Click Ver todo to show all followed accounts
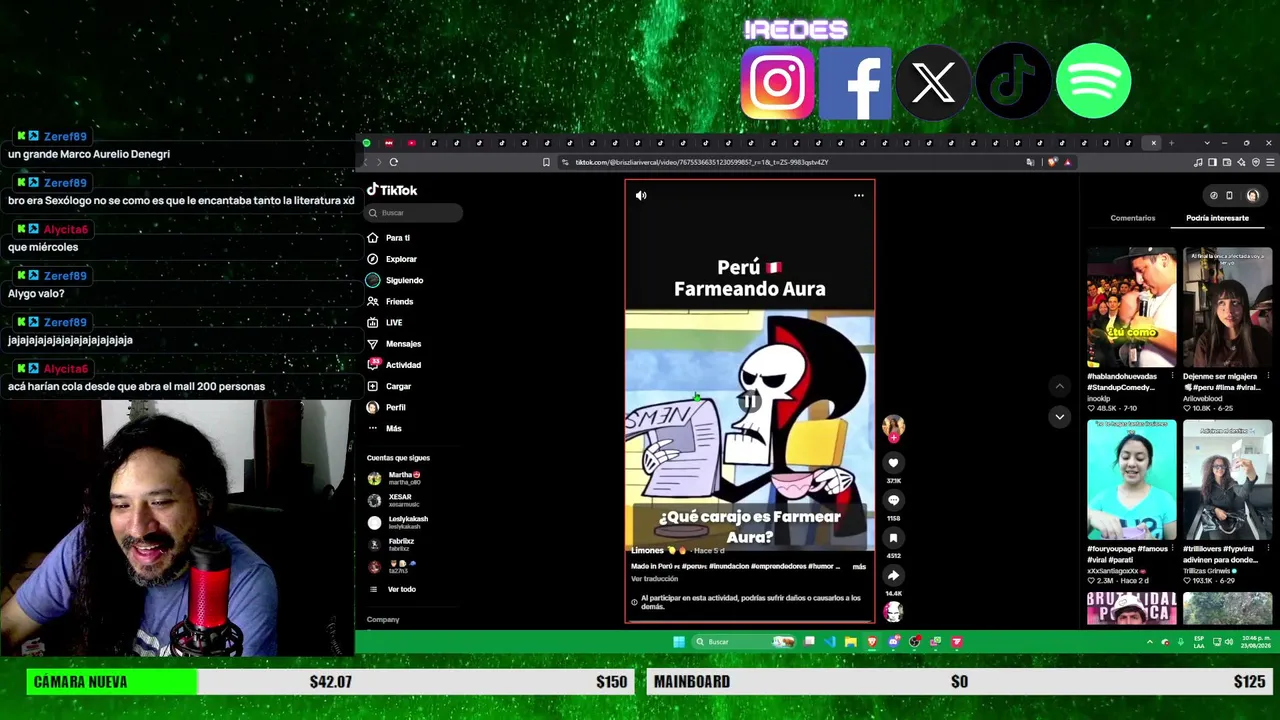This screenshot has width=1280, height=720. [392, 589]
